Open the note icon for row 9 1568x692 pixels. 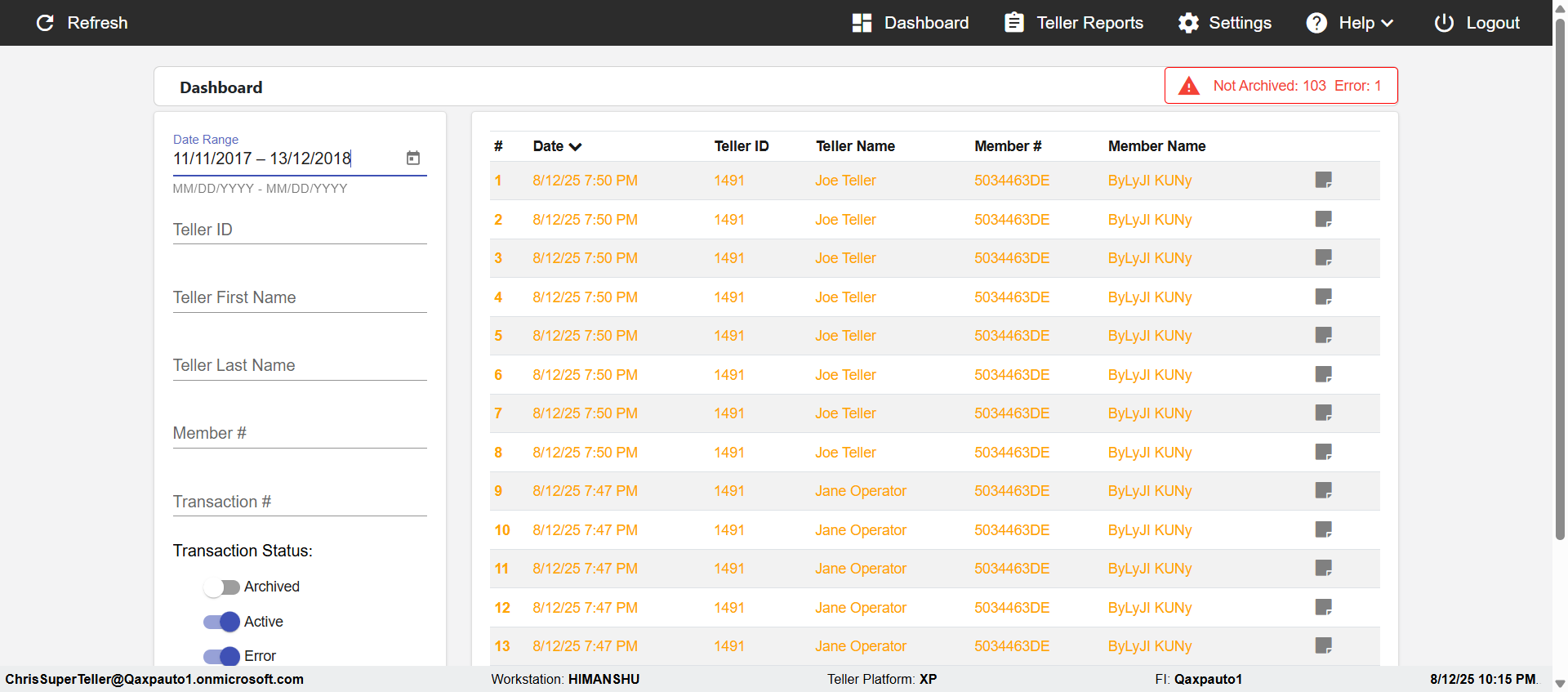(x=1324, y=490)
